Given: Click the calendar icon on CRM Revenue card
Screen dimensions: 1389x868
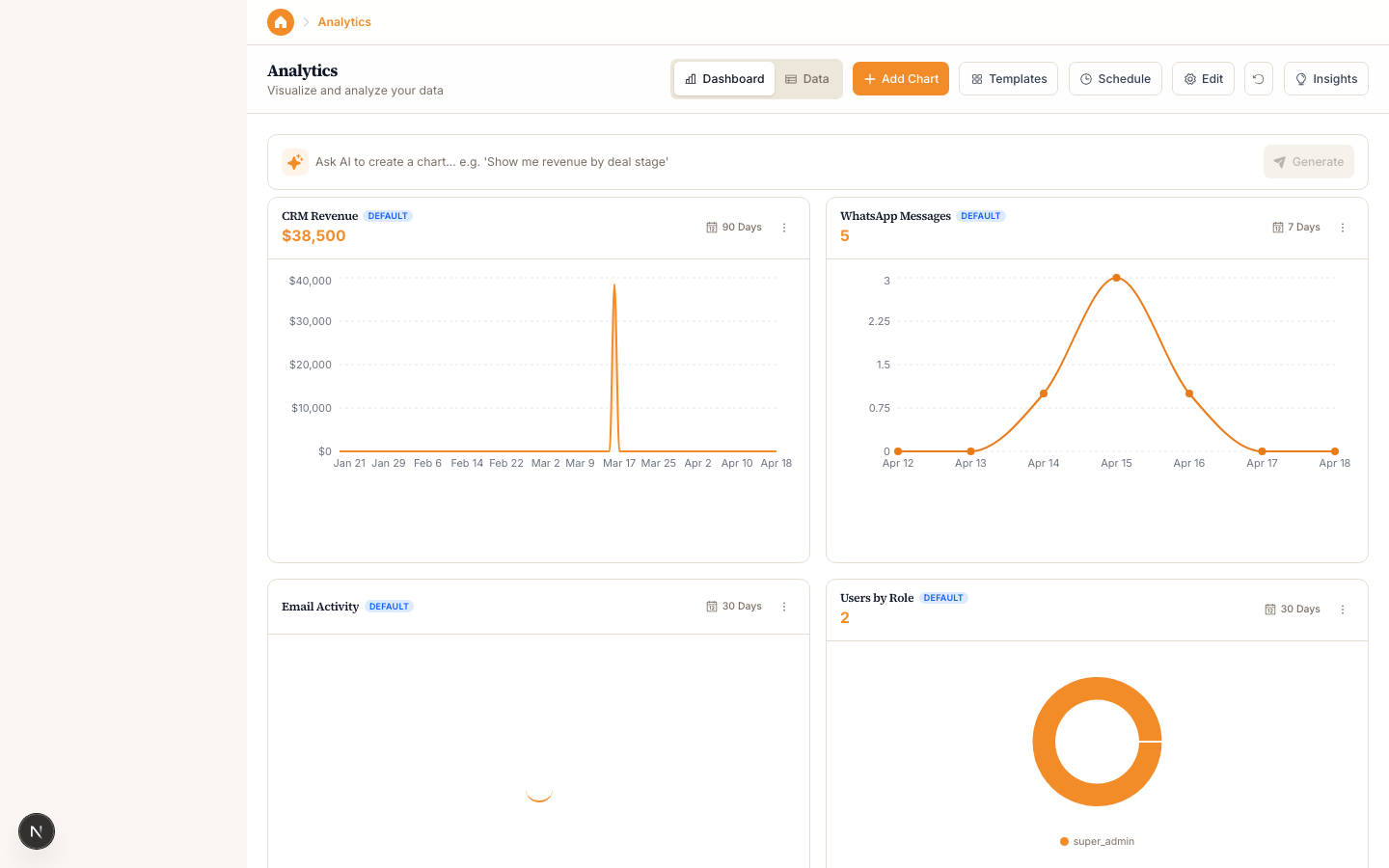Looking at the screenshot, I should click(713, 227).
